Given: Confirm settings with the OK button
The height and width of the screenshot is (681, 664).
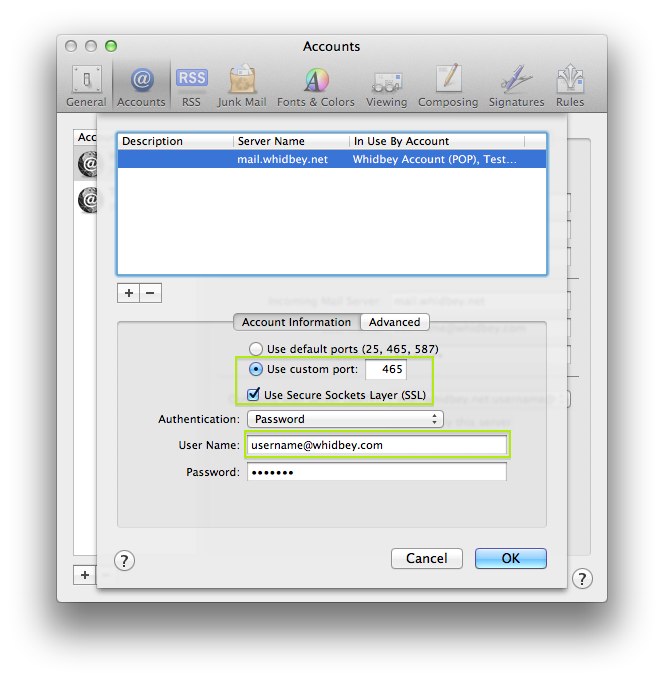Looking at the screenshot, I should click(511, 559).
